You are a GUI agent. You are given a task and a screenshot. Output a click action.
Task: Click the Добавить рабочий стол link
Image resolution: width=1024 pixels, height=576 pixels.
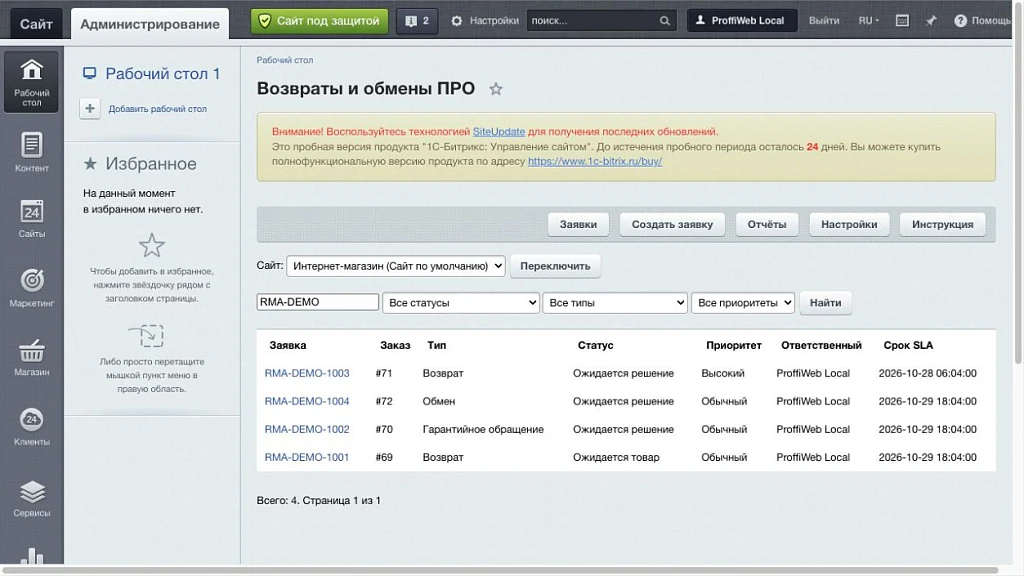(157, 109)
